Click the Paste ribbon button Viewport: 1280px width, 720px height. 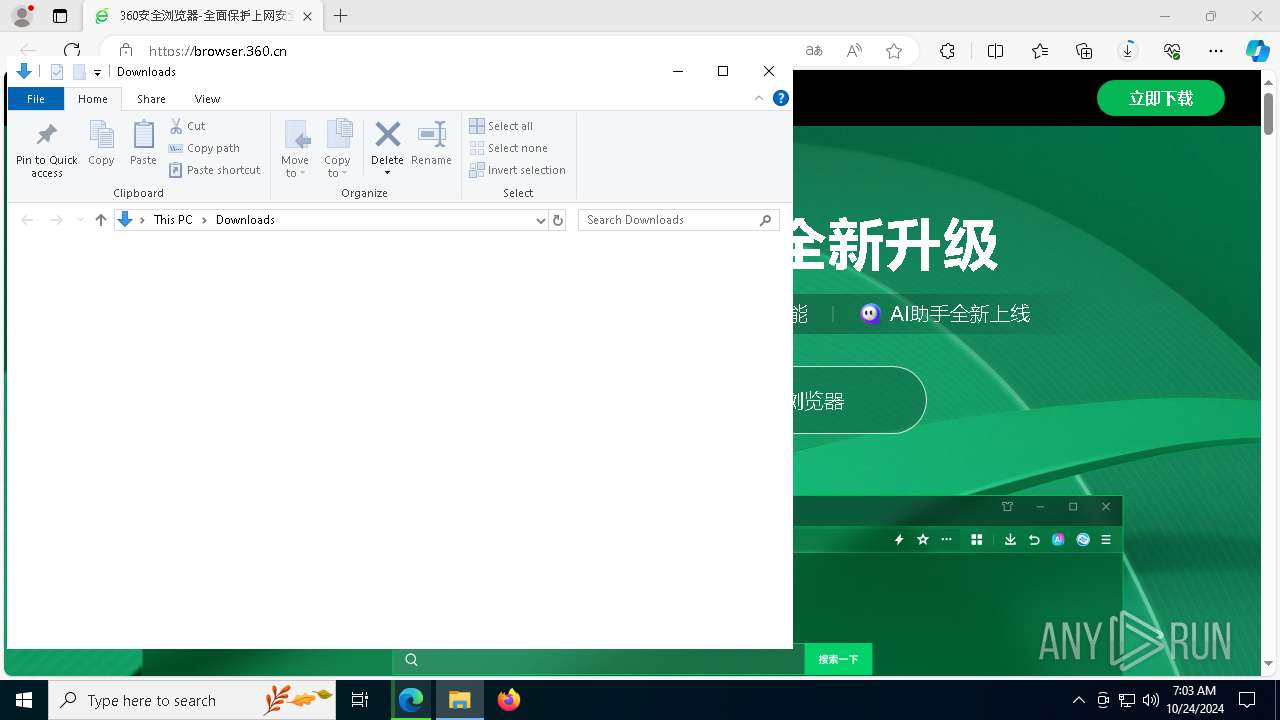point(143,143)
